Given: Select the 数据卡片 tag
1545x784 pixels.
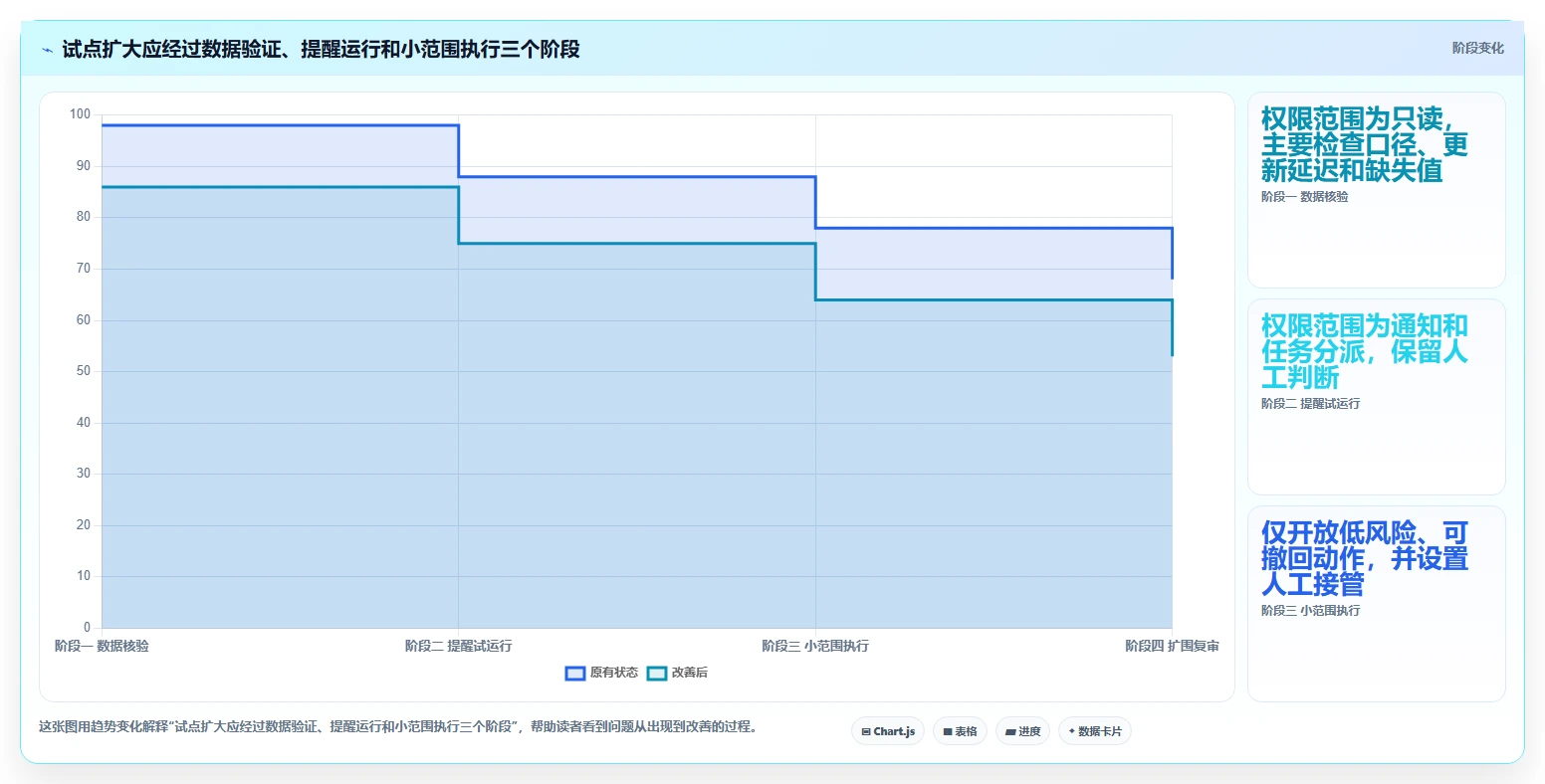Looking at the screenshot, I should coord(1095,731).
